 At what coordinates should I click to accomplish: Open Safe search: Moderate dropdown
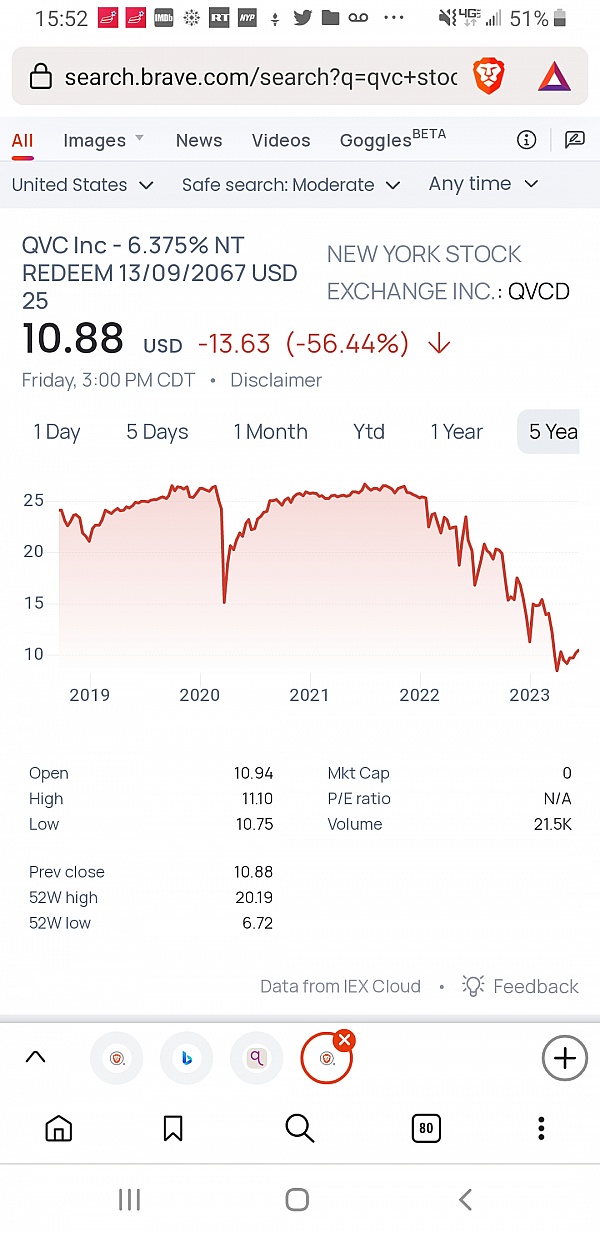(290, 185)
